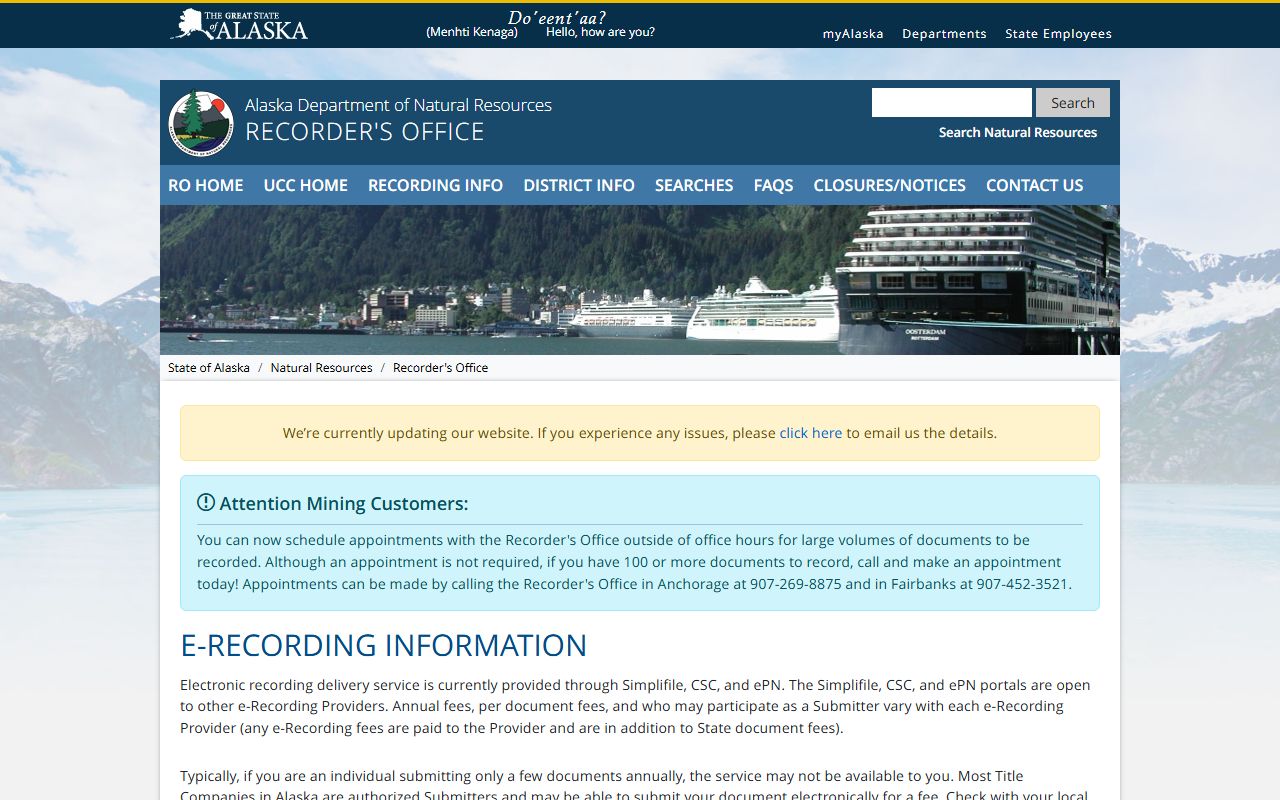Select the DISTRICT INFO menu item
The height and width of the screenshot is (800, 1280).
tap(579, 185)
